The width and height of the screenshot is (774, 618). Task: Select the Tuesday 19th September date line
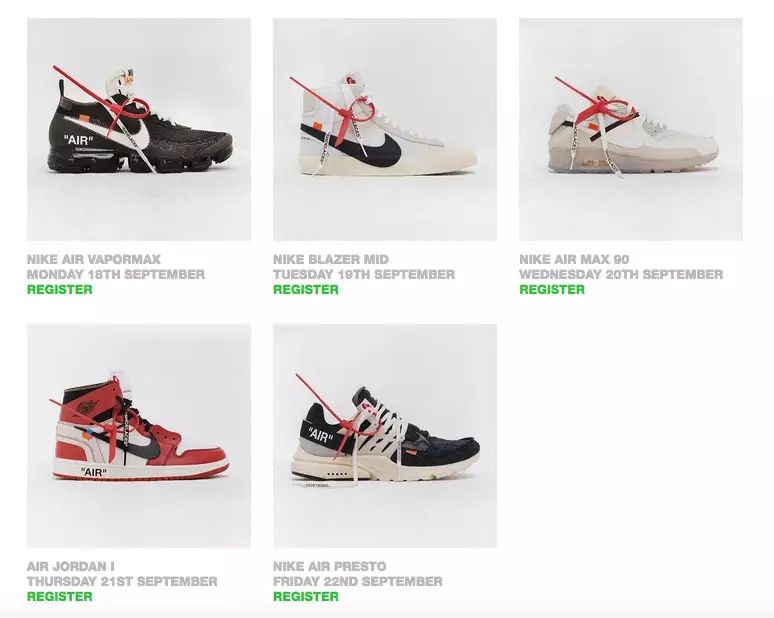(364, 274)
